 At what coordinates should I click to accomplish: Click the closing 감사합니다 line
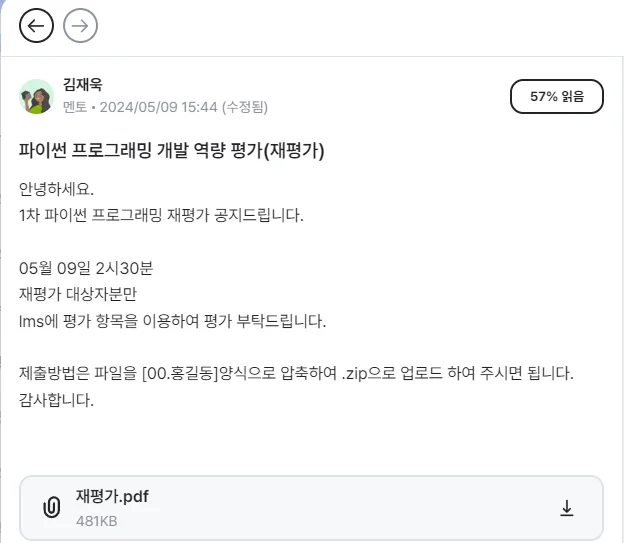(x=56, y=400)
